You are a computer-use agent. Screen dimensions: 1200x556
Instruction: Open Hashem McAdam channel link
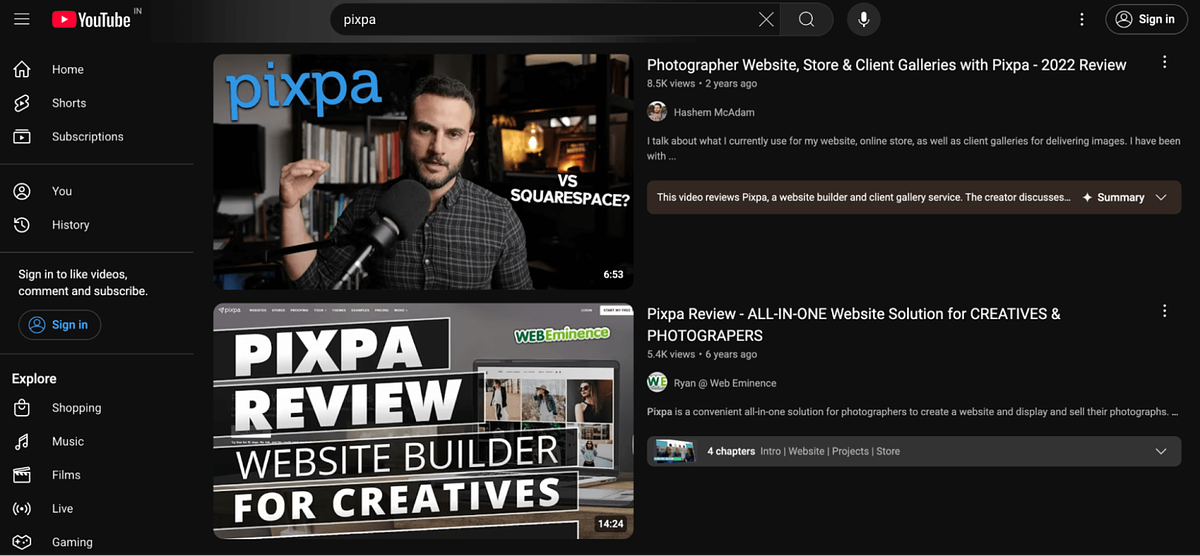pyautogui.click(x=713, y=112)
